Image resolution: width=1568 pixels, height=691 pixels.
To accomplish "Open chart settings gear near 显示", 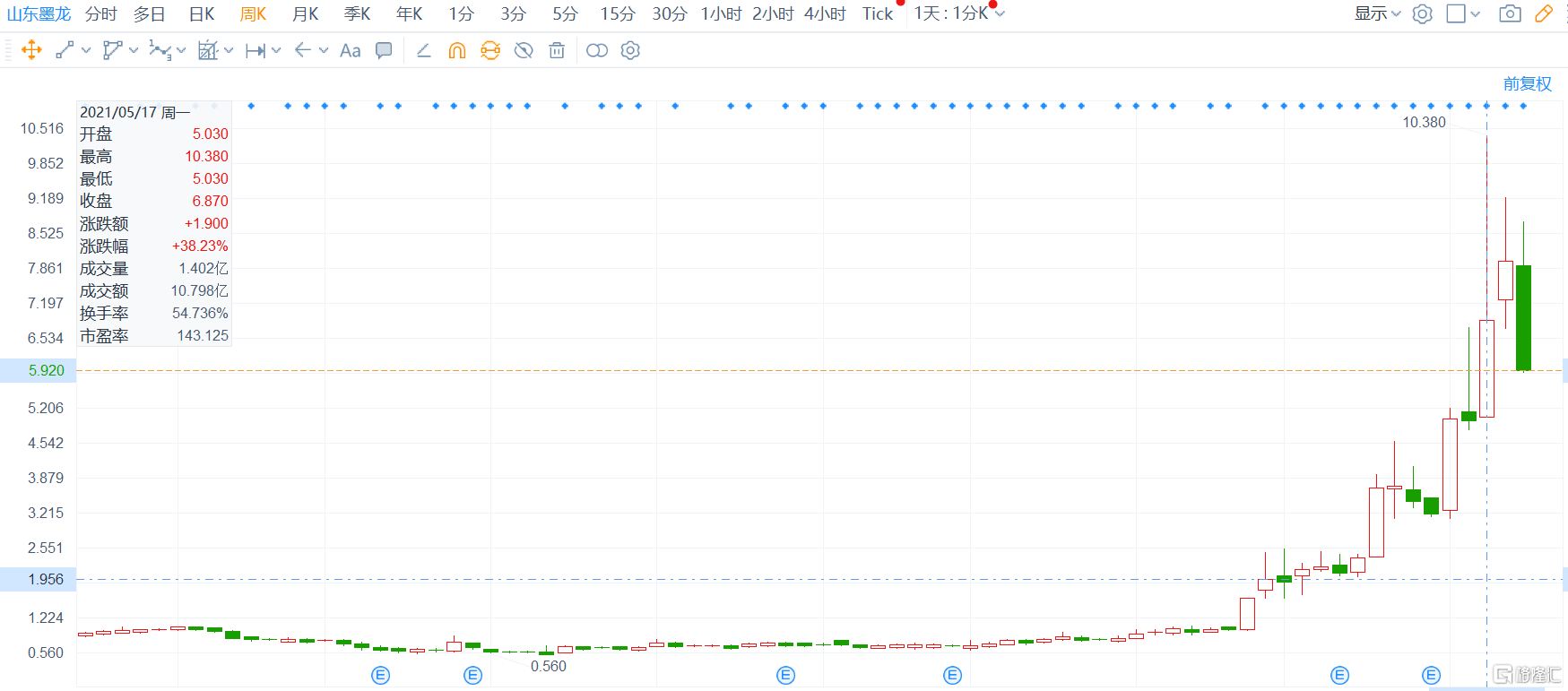I will point(1423,13).
